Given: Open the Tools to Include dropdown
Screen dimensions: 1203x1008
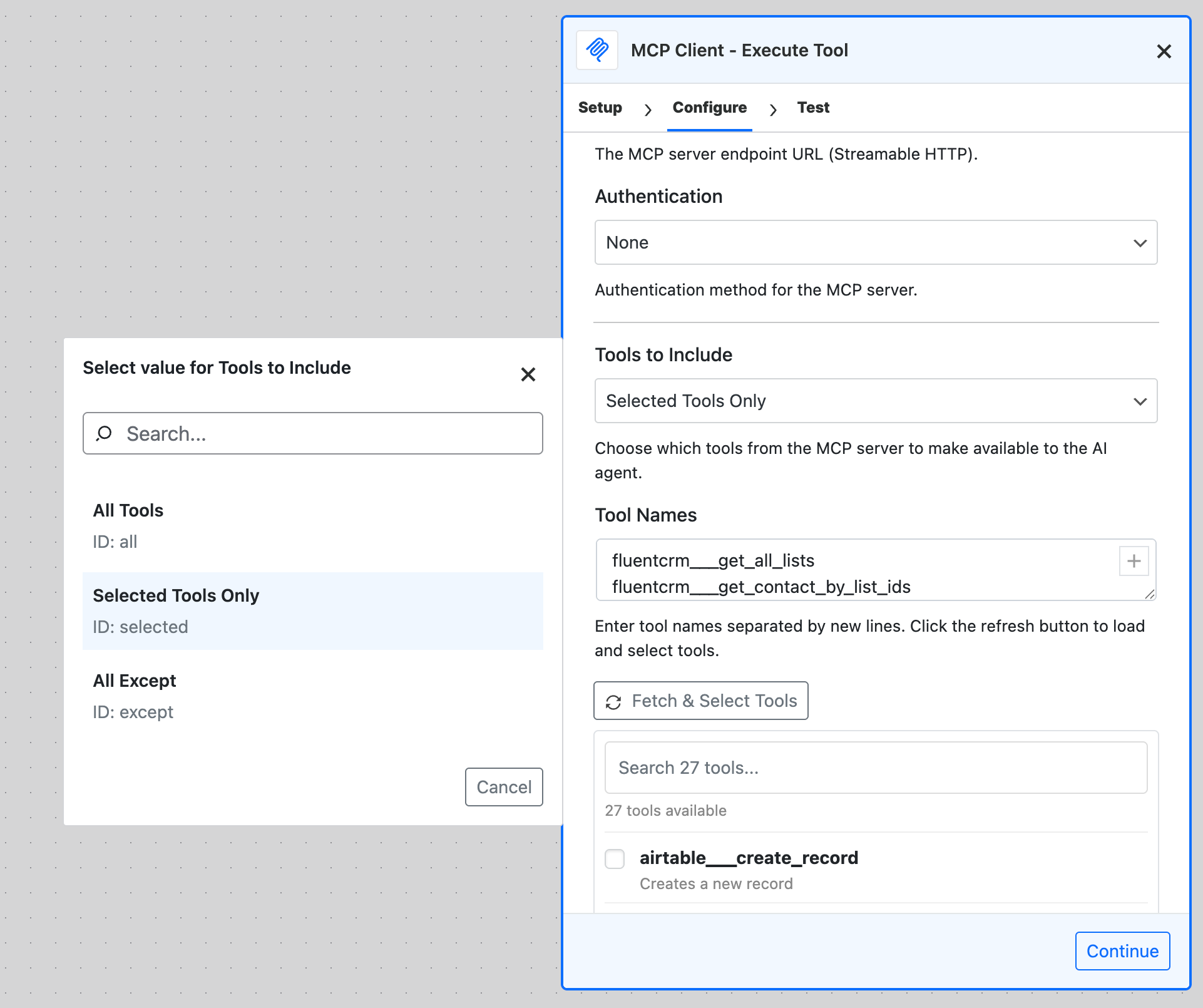Looking at the screenshot, I should pos(876,401).
